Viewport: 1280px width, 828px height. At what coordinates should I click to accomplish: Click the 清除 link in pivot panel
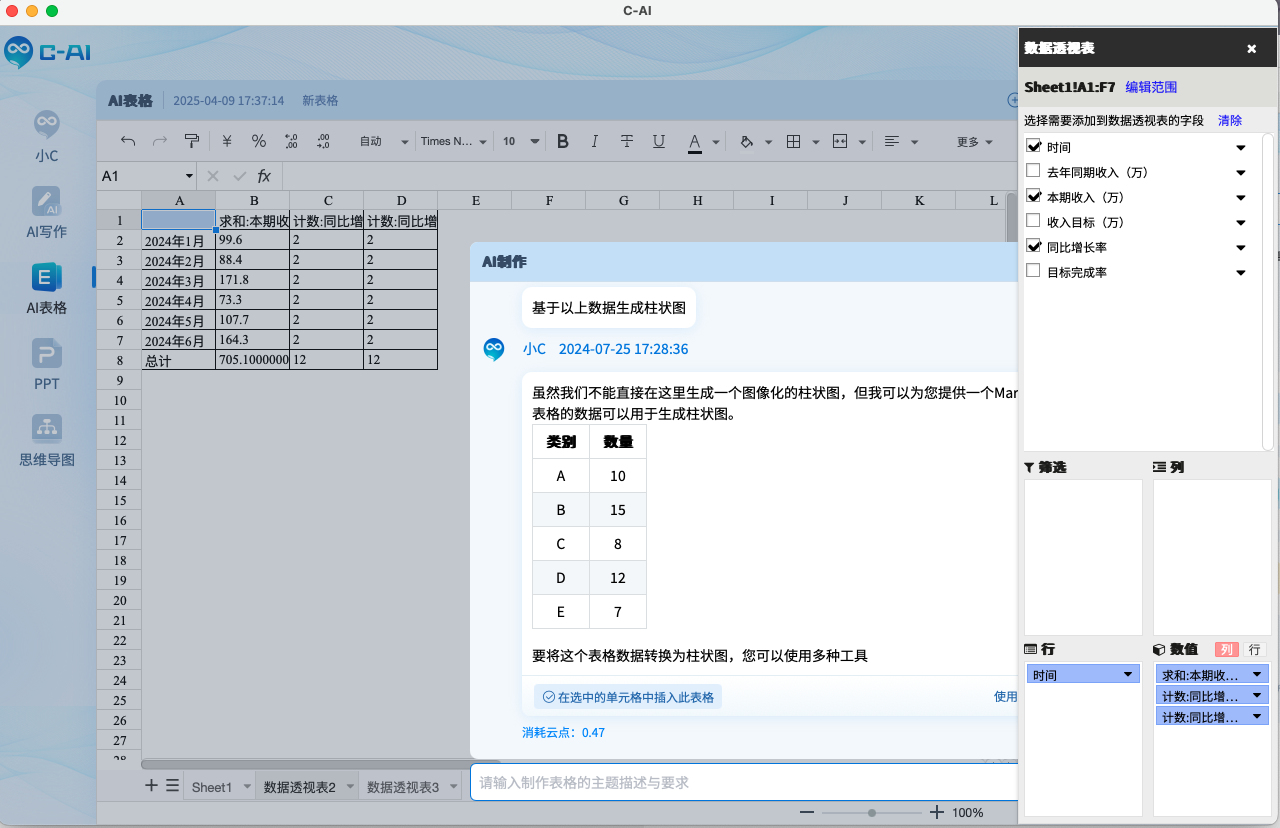click(x=1230, y=120)
